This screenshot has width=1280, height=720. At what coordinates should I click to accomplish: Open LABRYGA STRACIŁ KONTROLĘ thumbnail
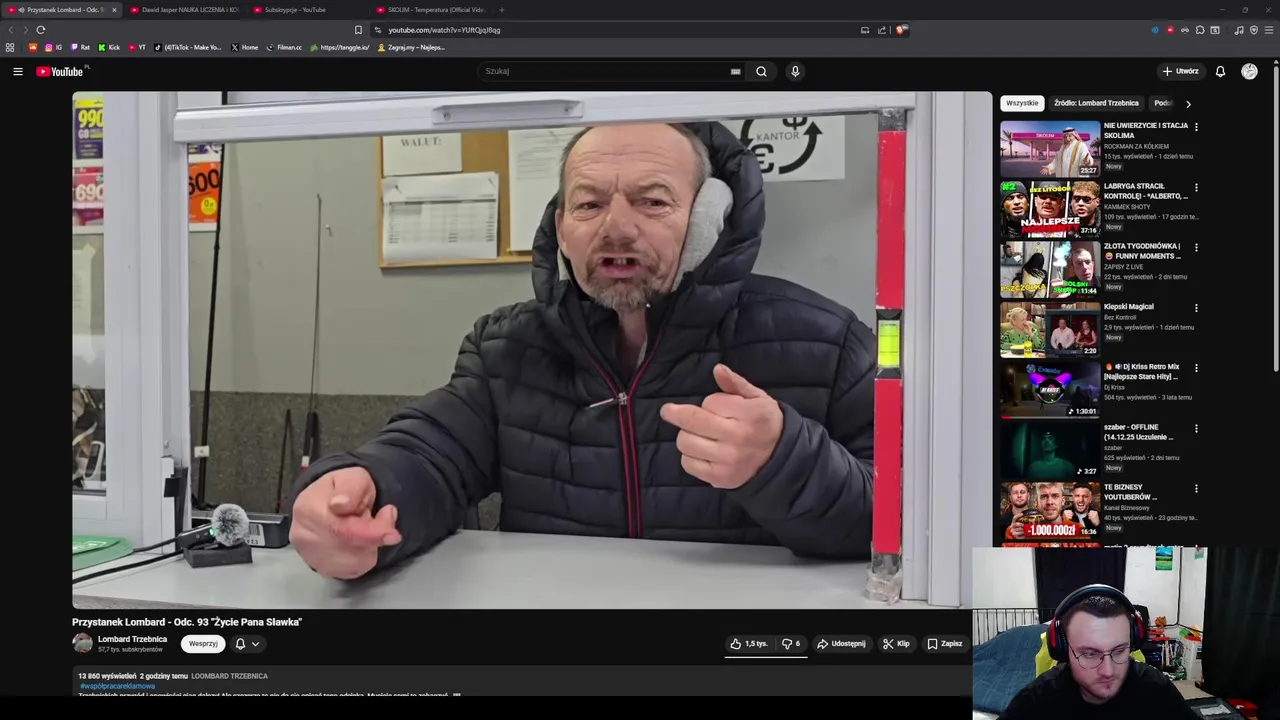point(1050,209)
